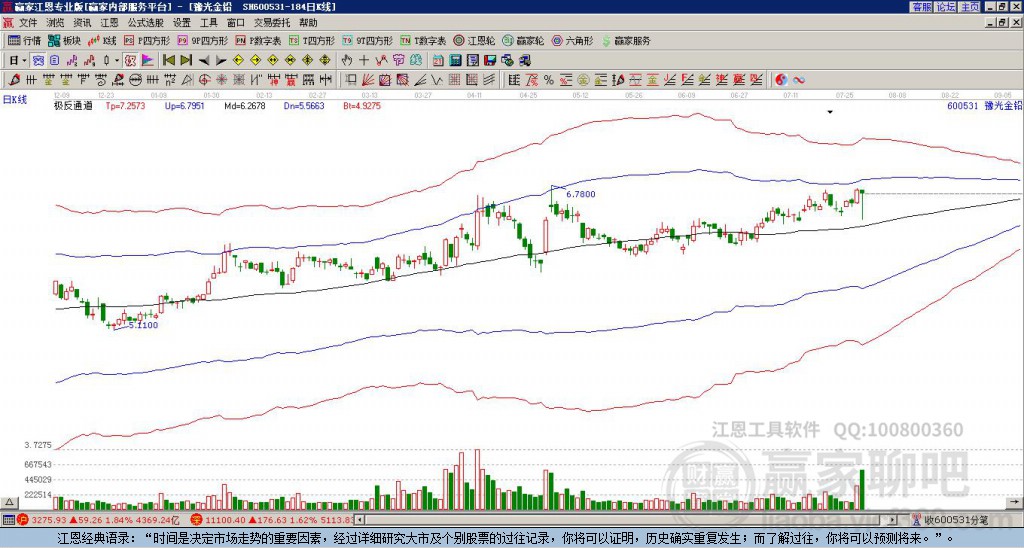The width and height of the screenshot is (1024, 548).
Task: Open the 9P四方形 tool
Action: pyautogui.click(x=202, y=40)
